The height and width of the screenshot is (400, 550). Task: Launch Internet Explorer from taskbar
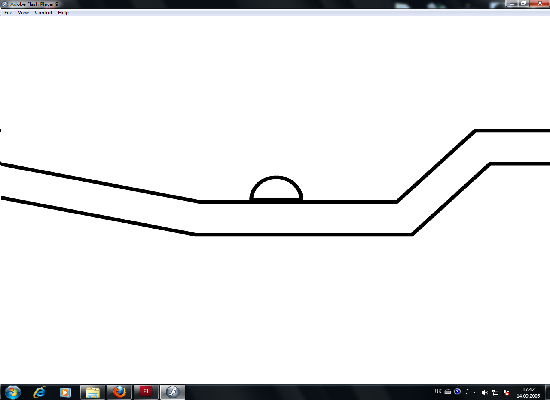pos(40,392)
